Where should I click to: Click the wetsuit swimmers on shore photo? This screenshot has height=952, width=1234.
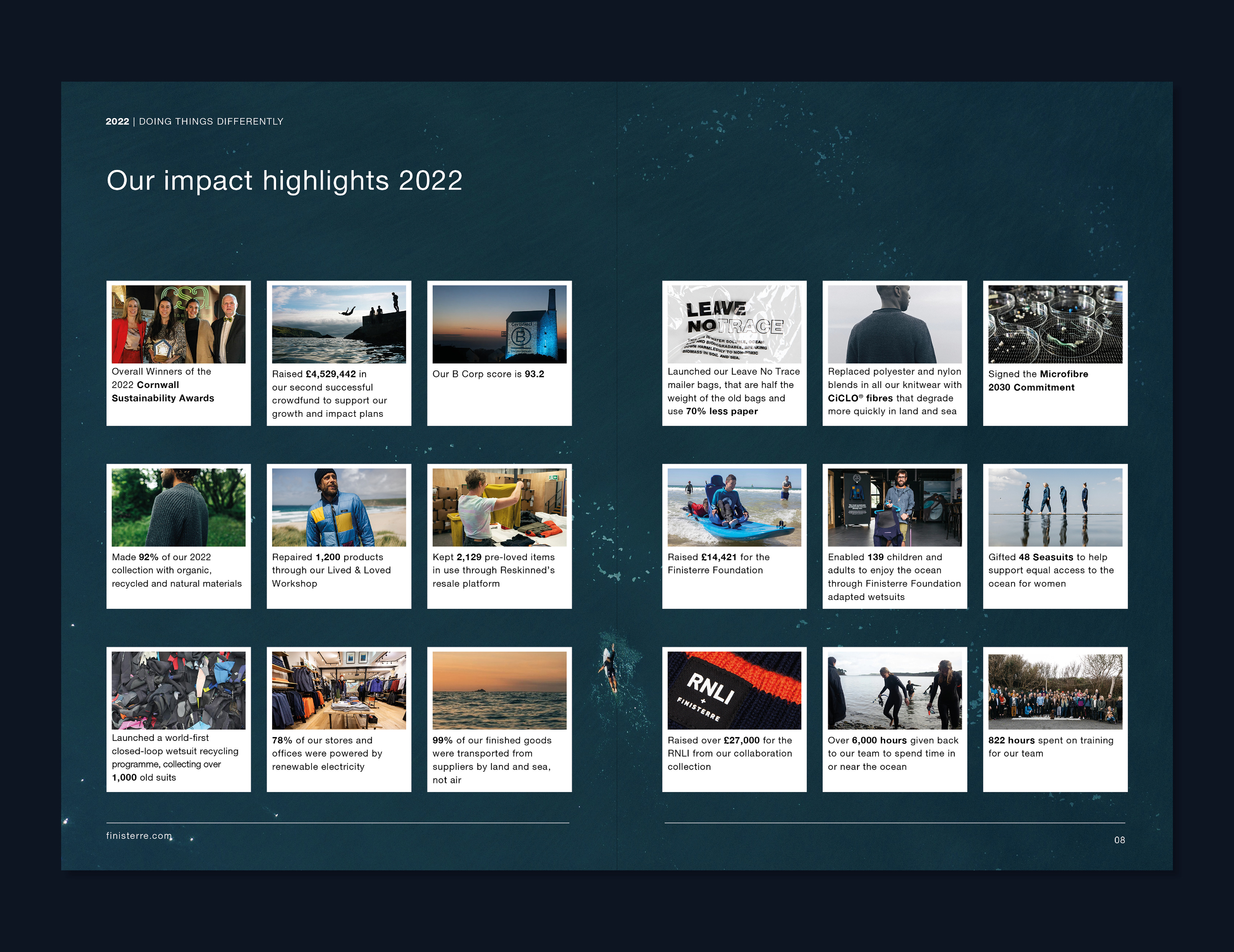(x=895, y=690)
